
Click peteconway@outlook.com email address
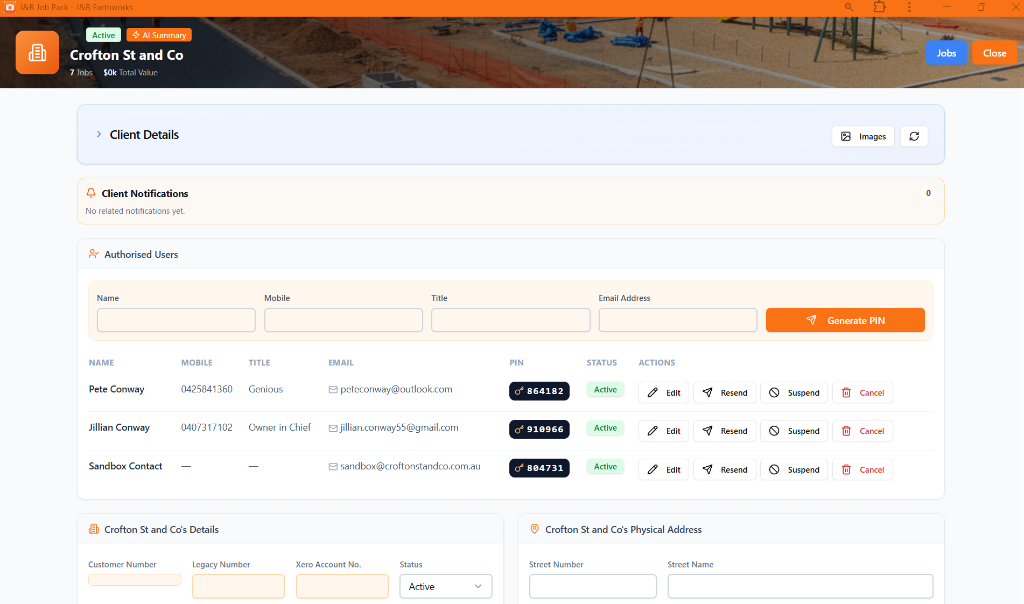pyautogui.click(x=396, y=389)
